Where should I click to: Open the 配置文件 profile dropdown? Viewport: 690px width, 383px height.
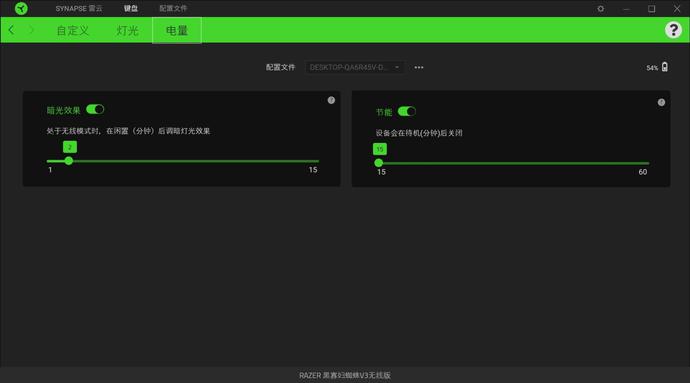[354, 67]
